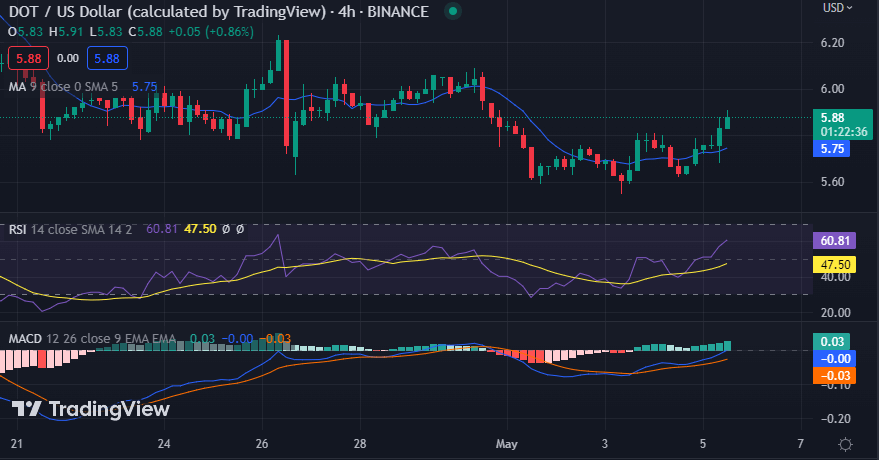Click the orange -0.03 signal axis label
879x460 pixels.
pos(834,375)
